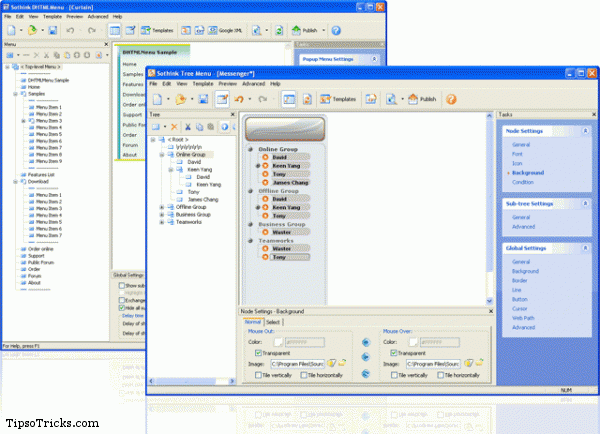
Task: Click Google XML button in DHTMLMenu toolbar
Action: [x=225, y=30]
